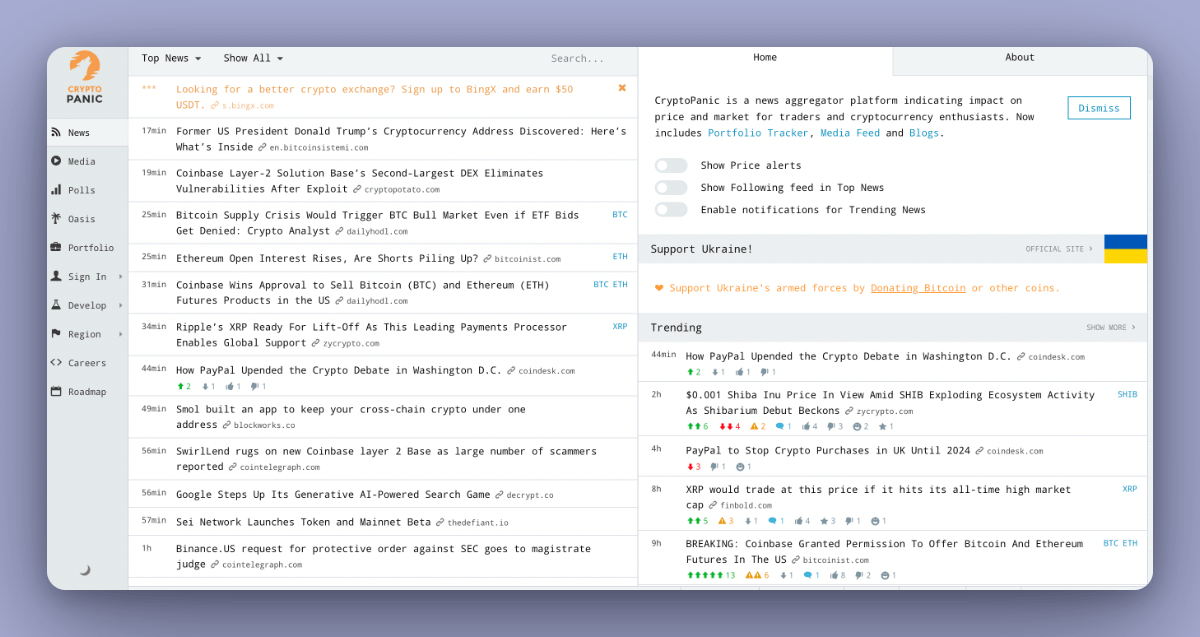This screenshot has width=1200, height=637.
Task: Click ETH tag on Ethereum Open Interest row
Action: [620, 257]
